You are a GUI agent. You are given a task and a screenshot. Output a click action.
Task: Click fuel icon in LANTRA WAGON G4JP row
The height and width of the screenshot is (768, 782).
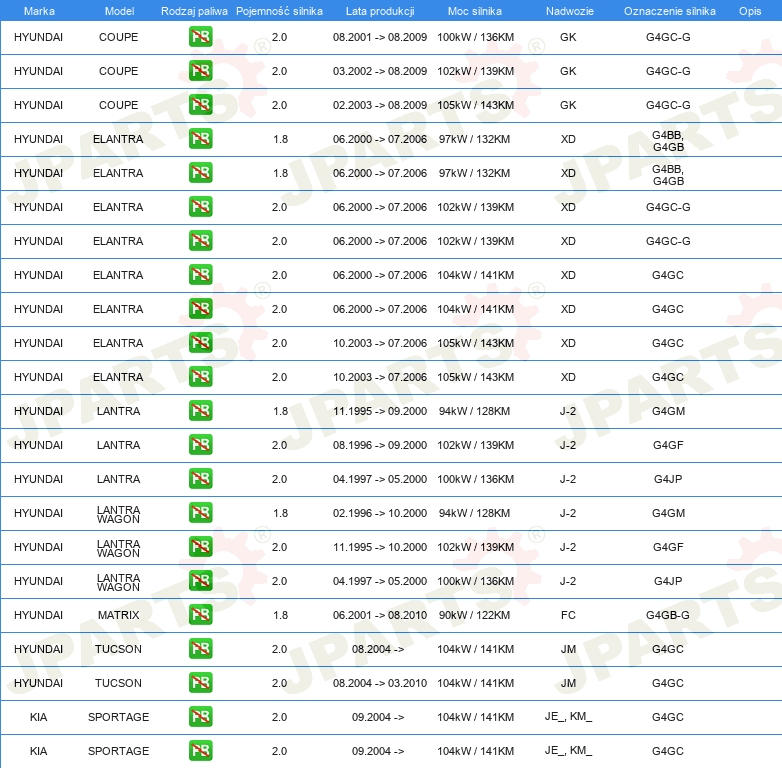point(200,581)
